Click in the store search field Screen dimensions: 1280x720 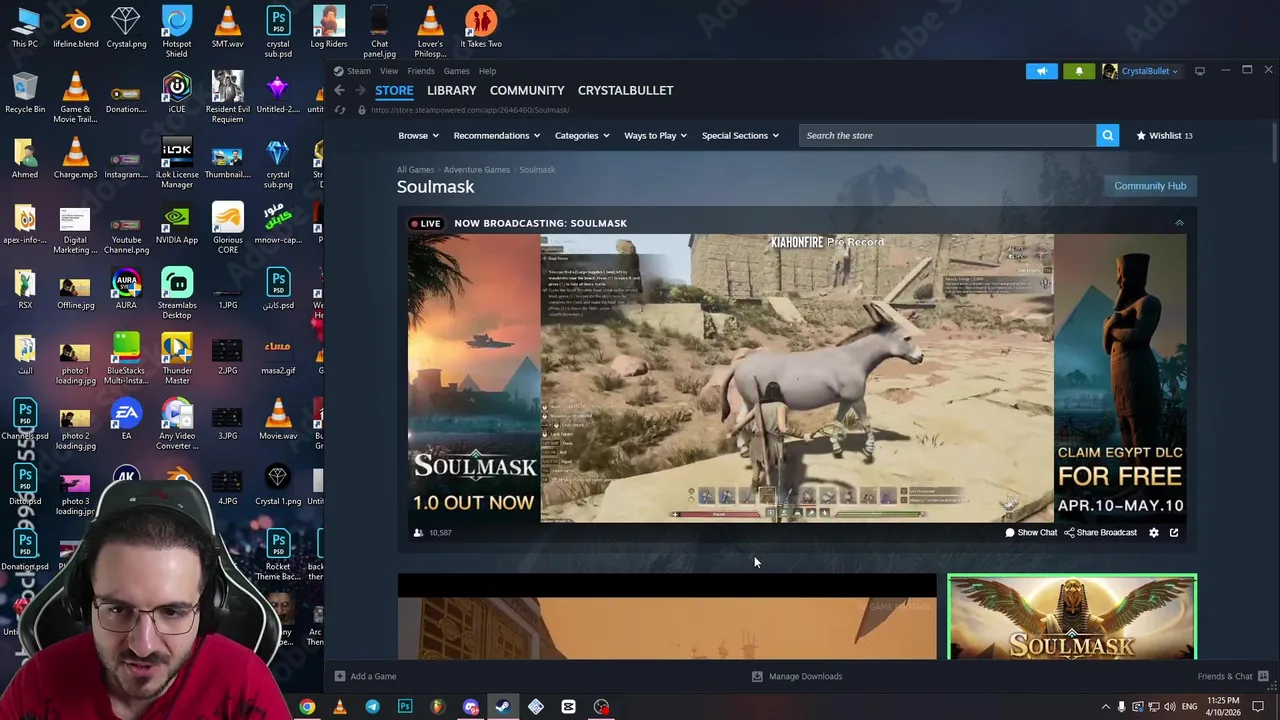(x=947, y=135)
